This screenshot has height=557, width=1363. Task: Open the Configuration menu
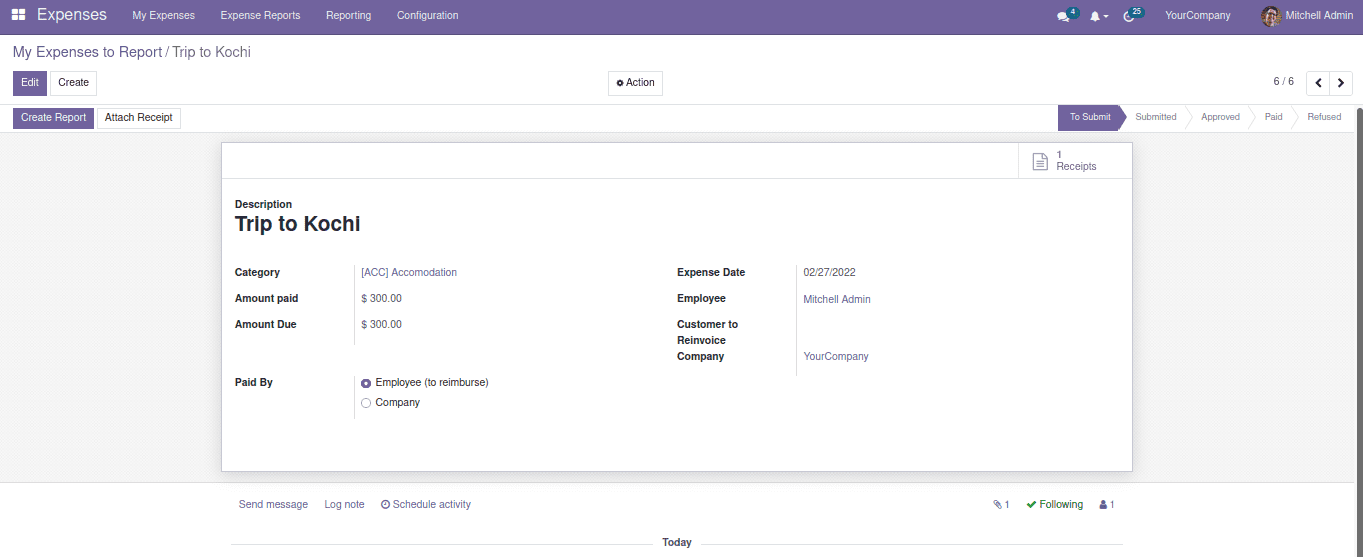(427, 16)
